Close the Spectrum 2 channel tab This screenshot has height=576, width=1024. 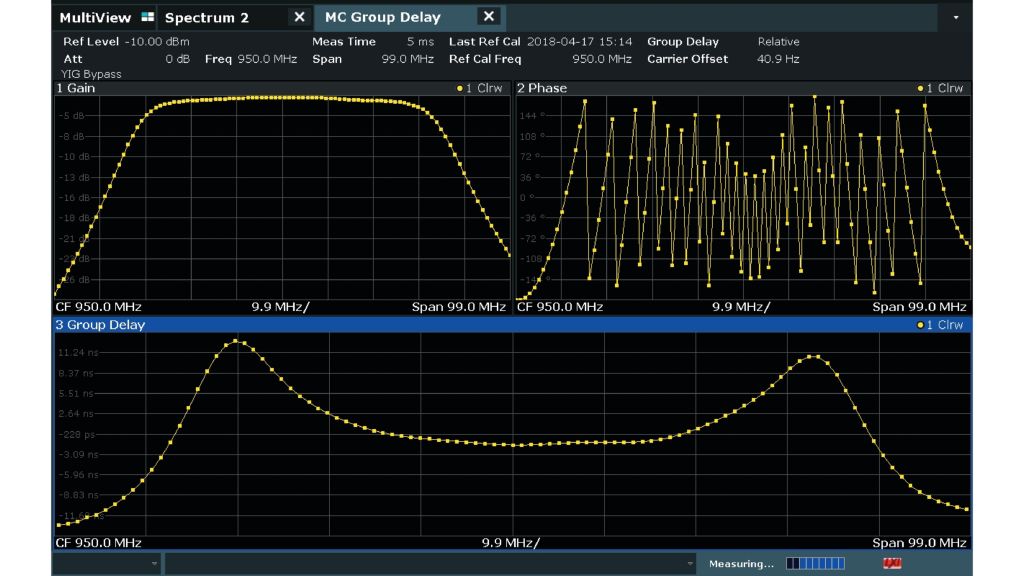pos(299,17)
